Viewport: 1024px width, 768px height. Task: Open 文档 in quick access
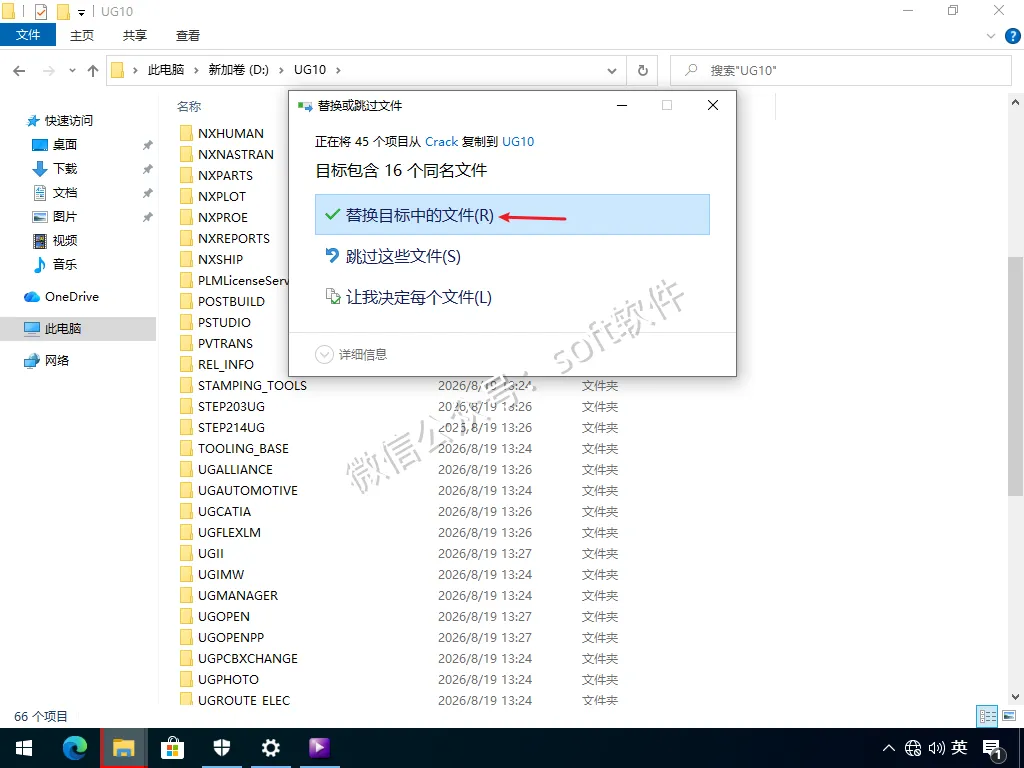[65, 193]
